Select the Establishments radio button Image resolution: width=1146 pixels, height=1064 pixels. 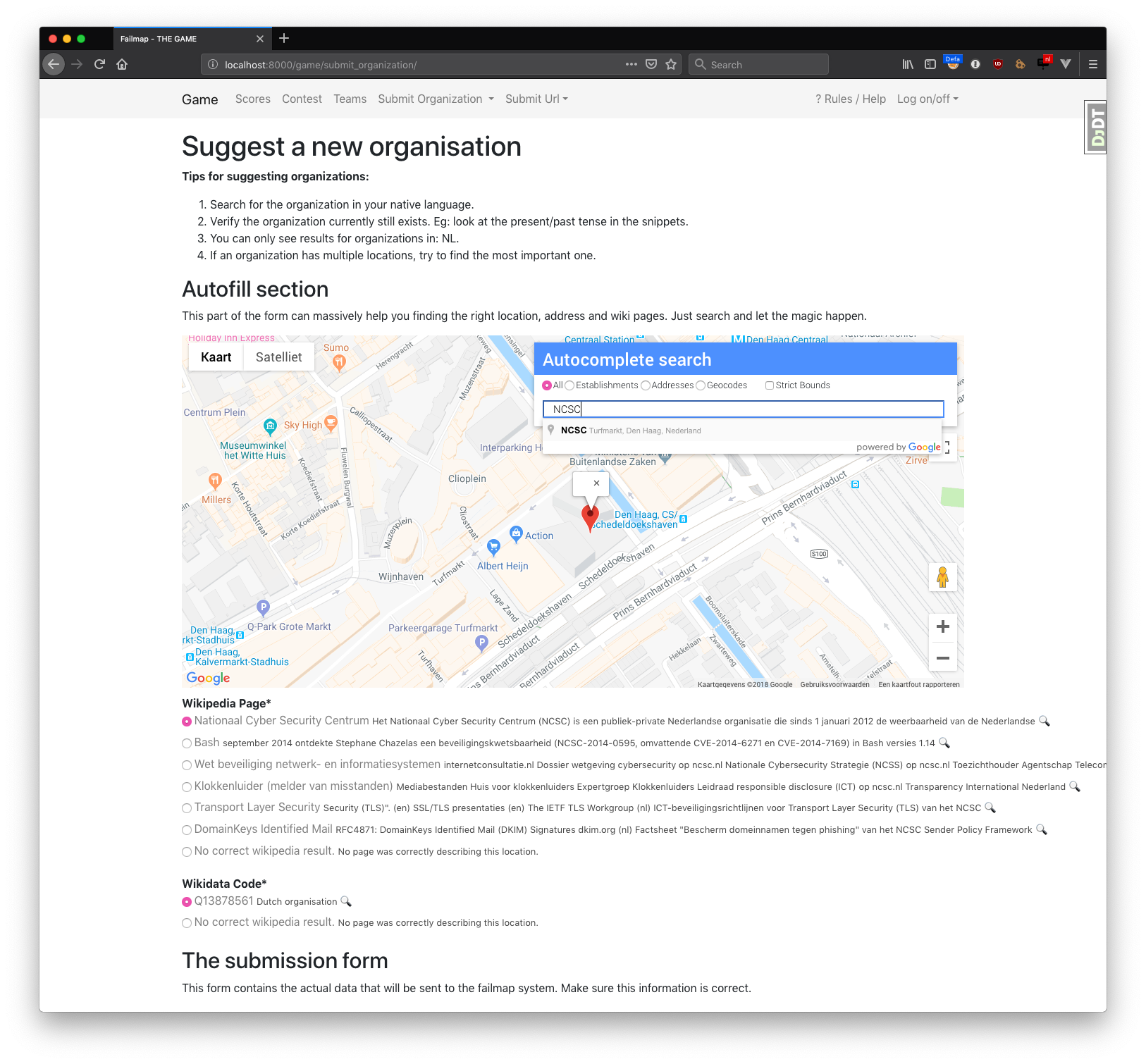pos(569,385)
